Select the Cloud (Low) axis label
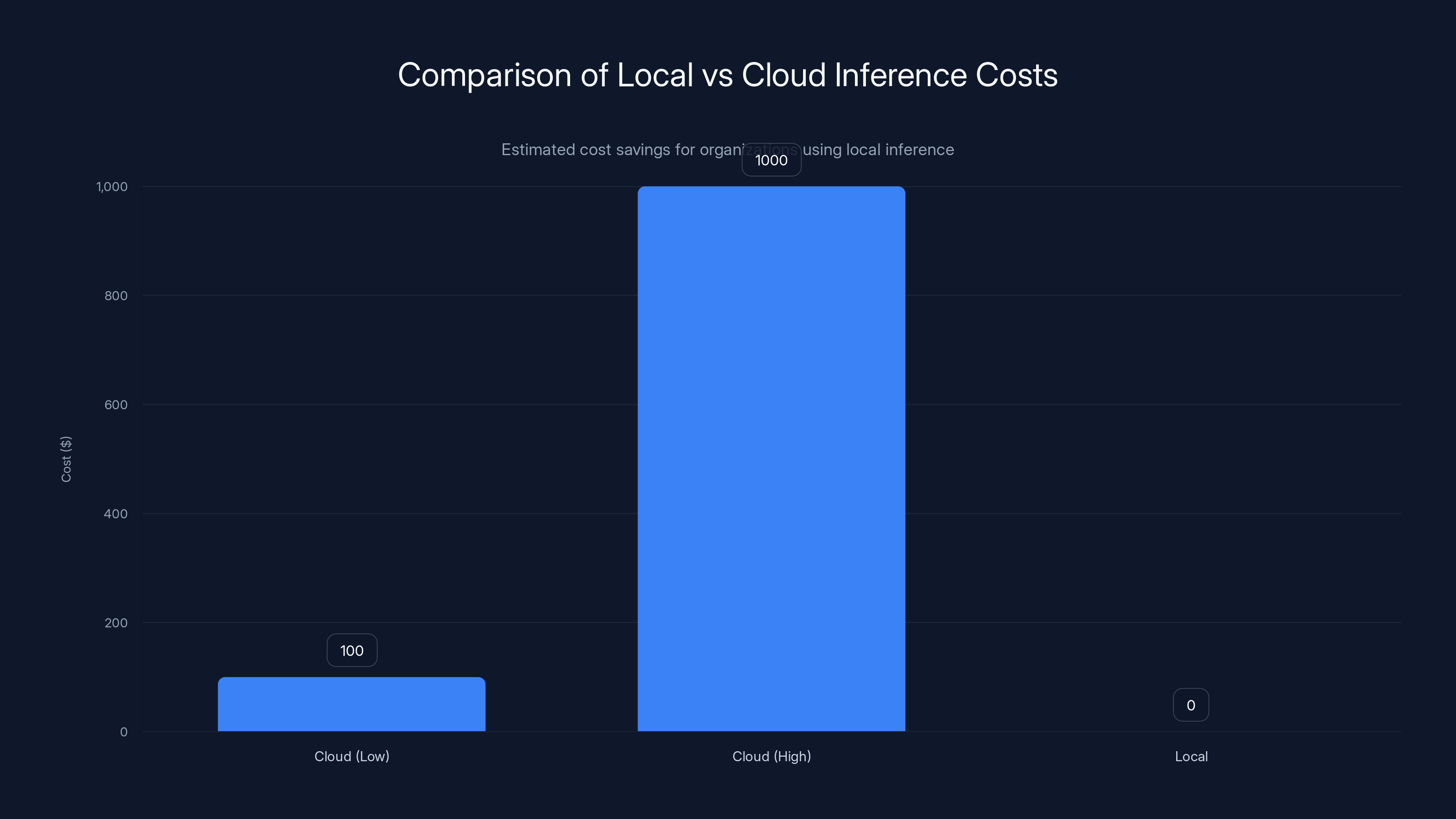This screenshot has height=819, width=1456. coord(352,756)
